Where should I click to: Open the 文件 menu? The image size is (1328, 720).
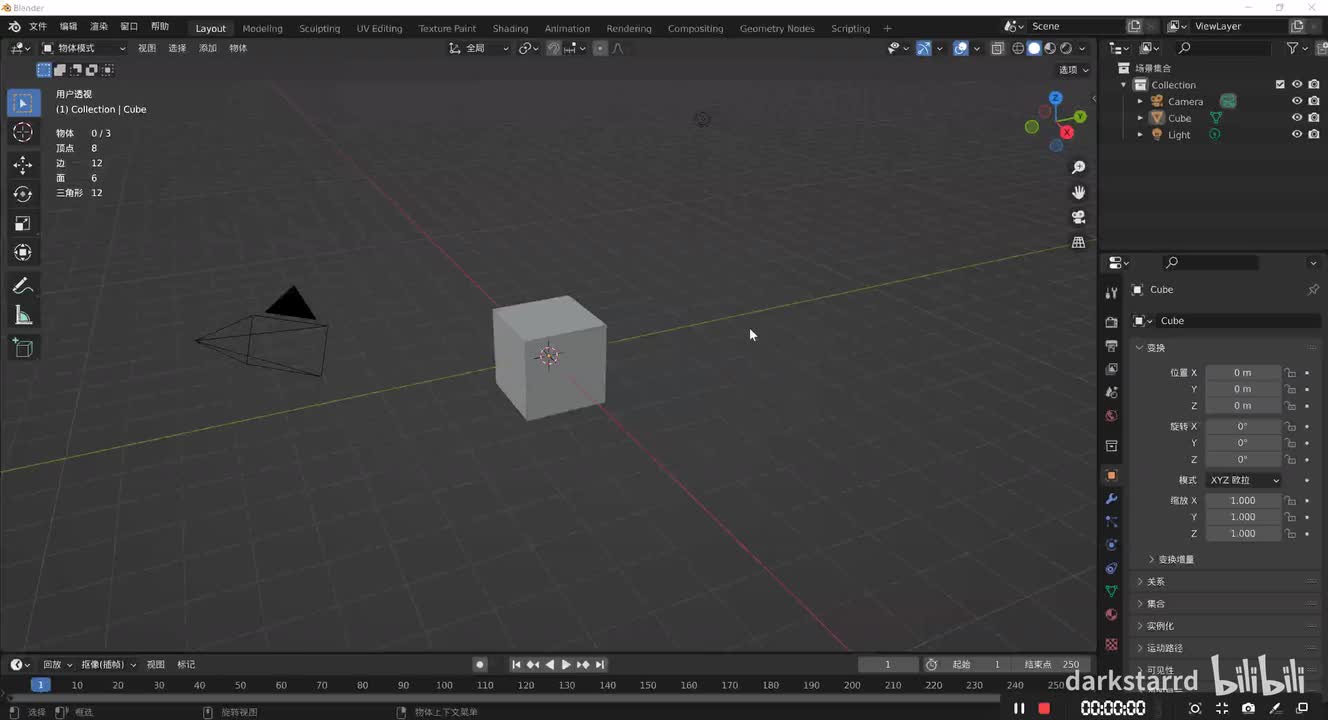point(38,27)
